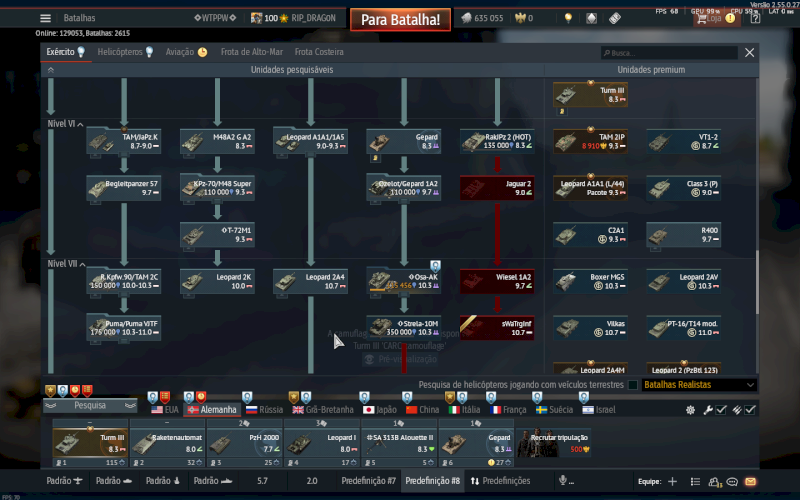The width and height of the screenshot is (800, 500).
Task: Open the Aviação tab
Action: coord(186,52)
